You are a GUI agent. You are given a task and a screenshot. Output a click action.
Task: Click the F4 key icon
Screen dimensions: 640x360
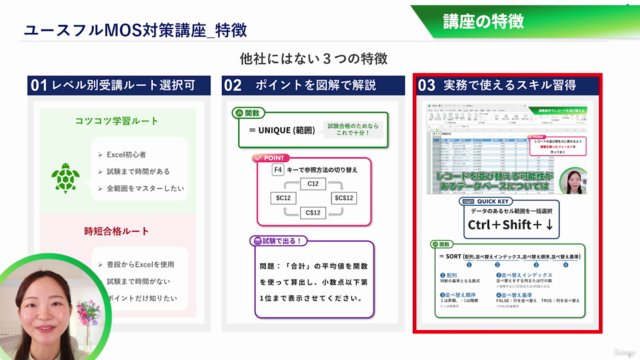[x=278, y=169]
